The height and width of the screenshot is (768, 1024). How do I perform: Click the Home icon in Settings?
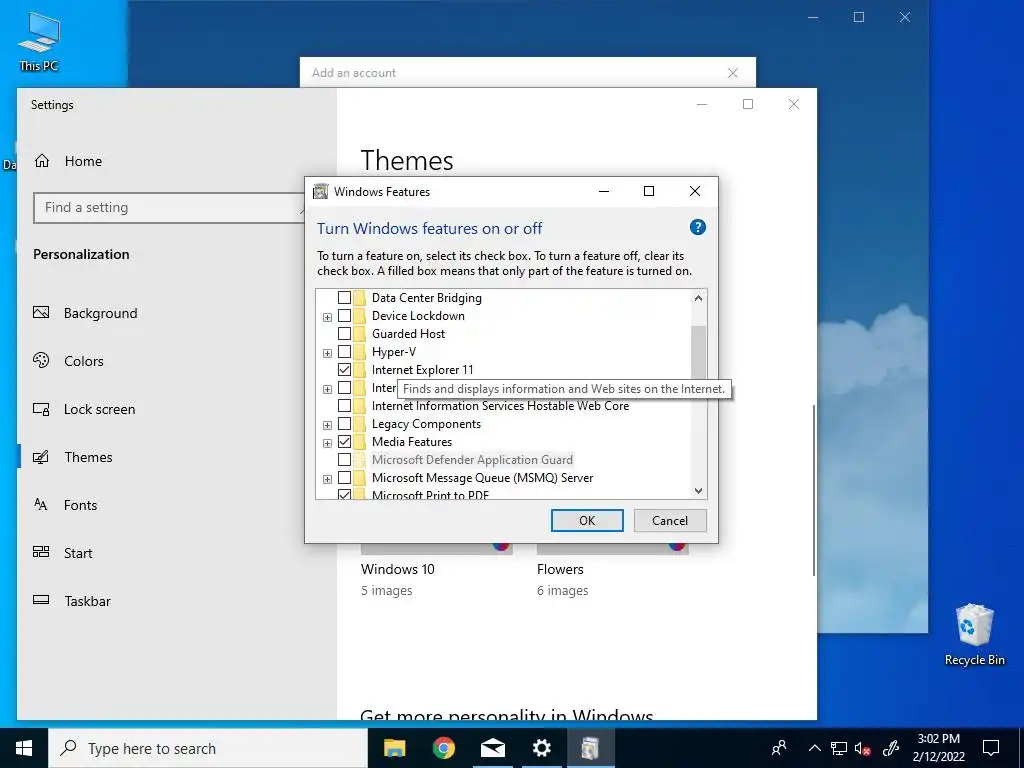click(42, 161)
